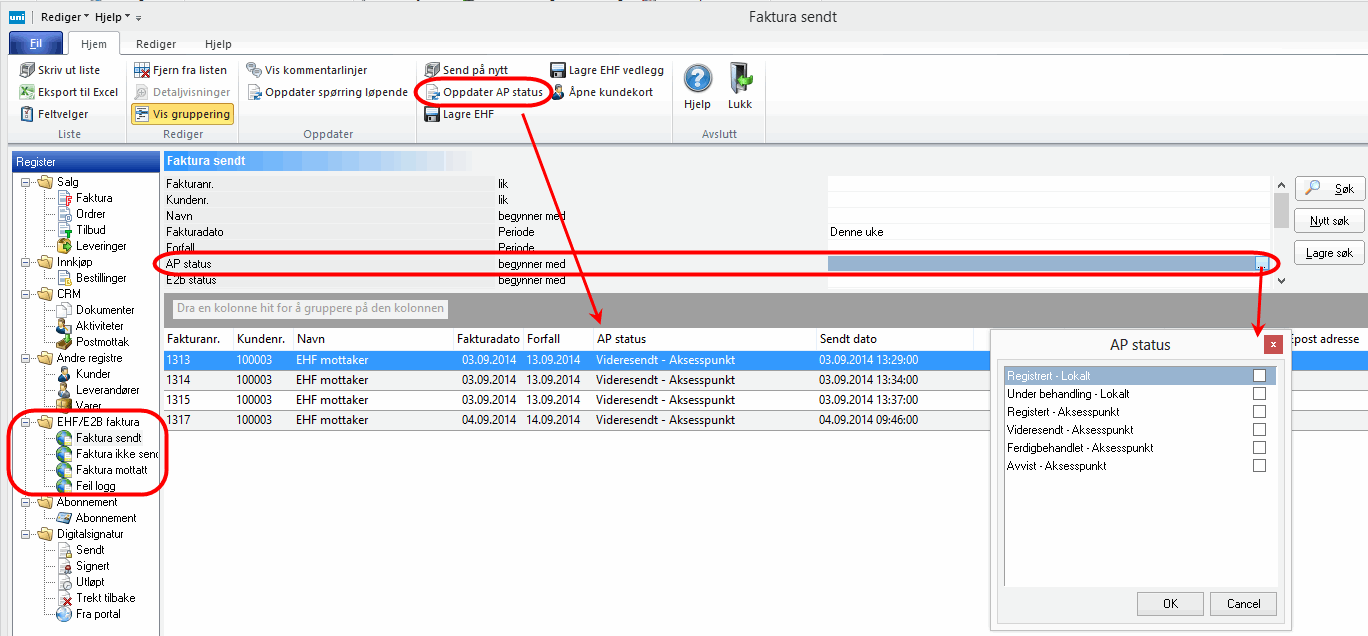Click the Lukk door icon
Screen dimensions: 1368x636
740,79
